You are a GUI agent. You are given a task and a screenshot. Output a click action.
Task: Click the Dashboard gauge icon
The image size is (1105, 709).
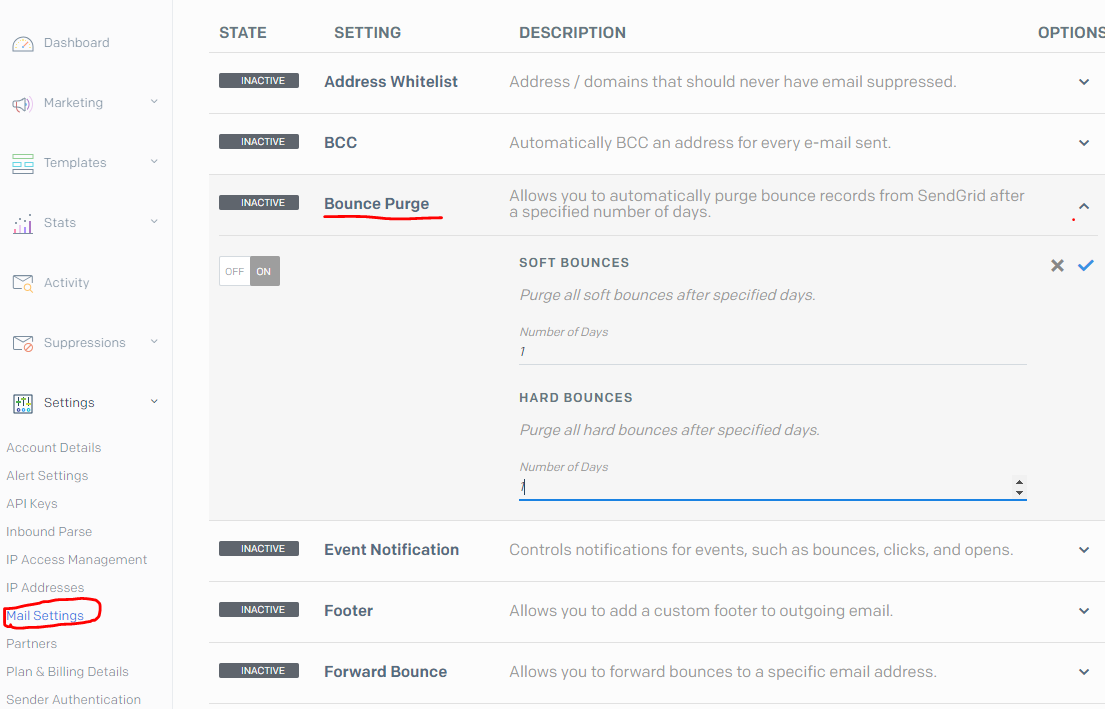23,44
